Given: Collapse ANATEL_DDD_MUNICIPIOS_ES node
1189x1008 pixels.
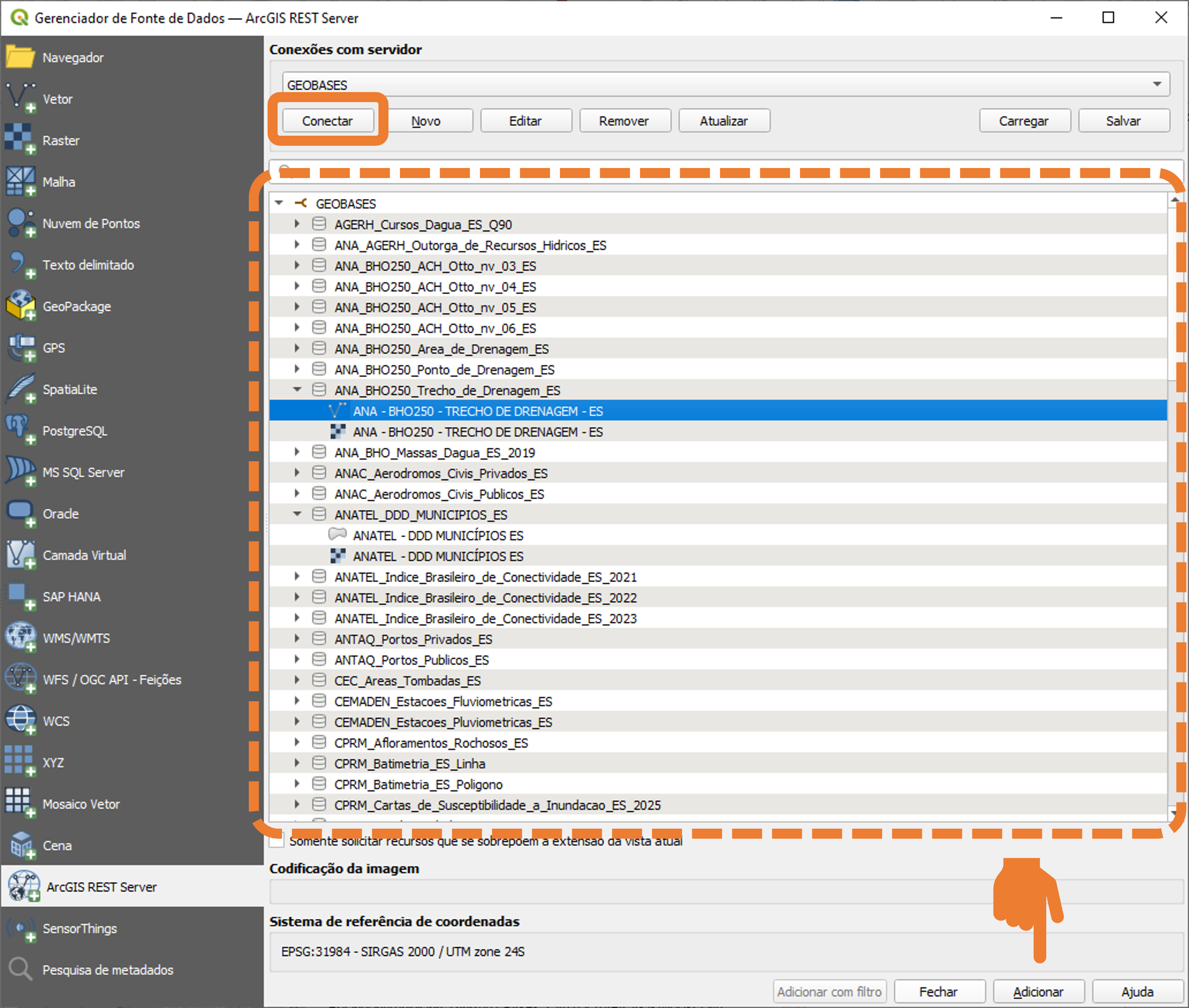Looking at the screenshot, I should click(x=297, y=514).
